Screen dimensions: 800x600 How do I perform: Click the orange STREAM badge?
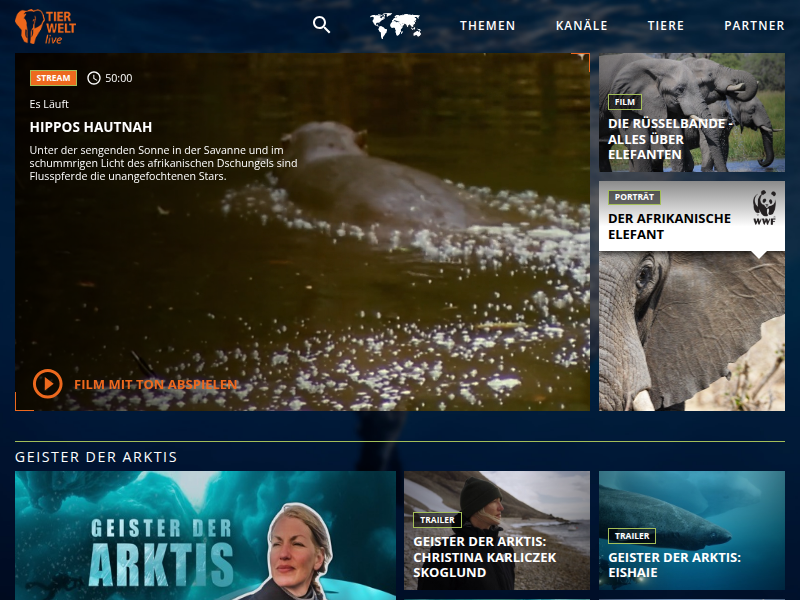pyautogui.click(x=53, y=78)
